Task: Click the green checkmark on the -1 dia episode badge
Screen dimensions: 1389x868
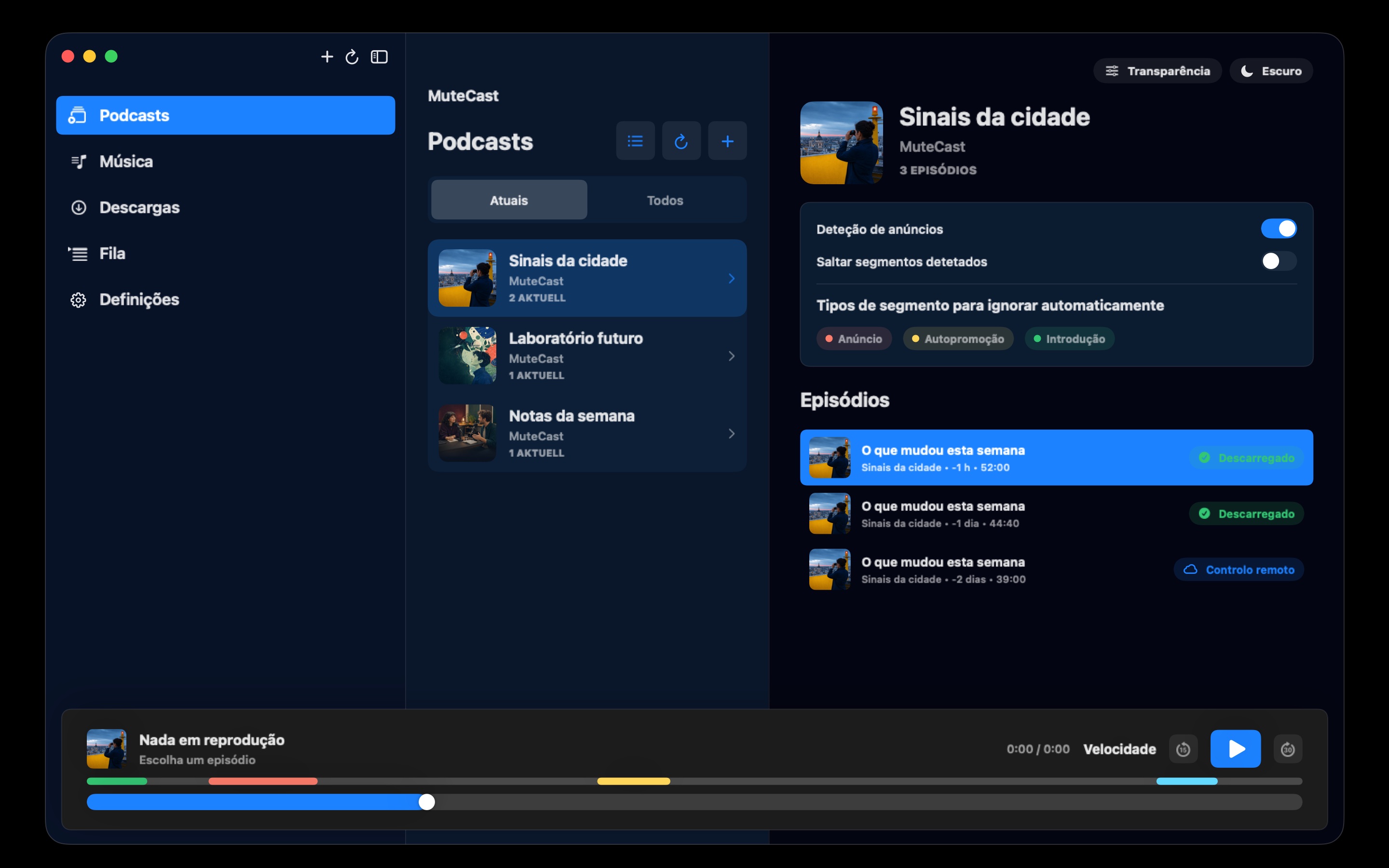Action: [1204, 513]
